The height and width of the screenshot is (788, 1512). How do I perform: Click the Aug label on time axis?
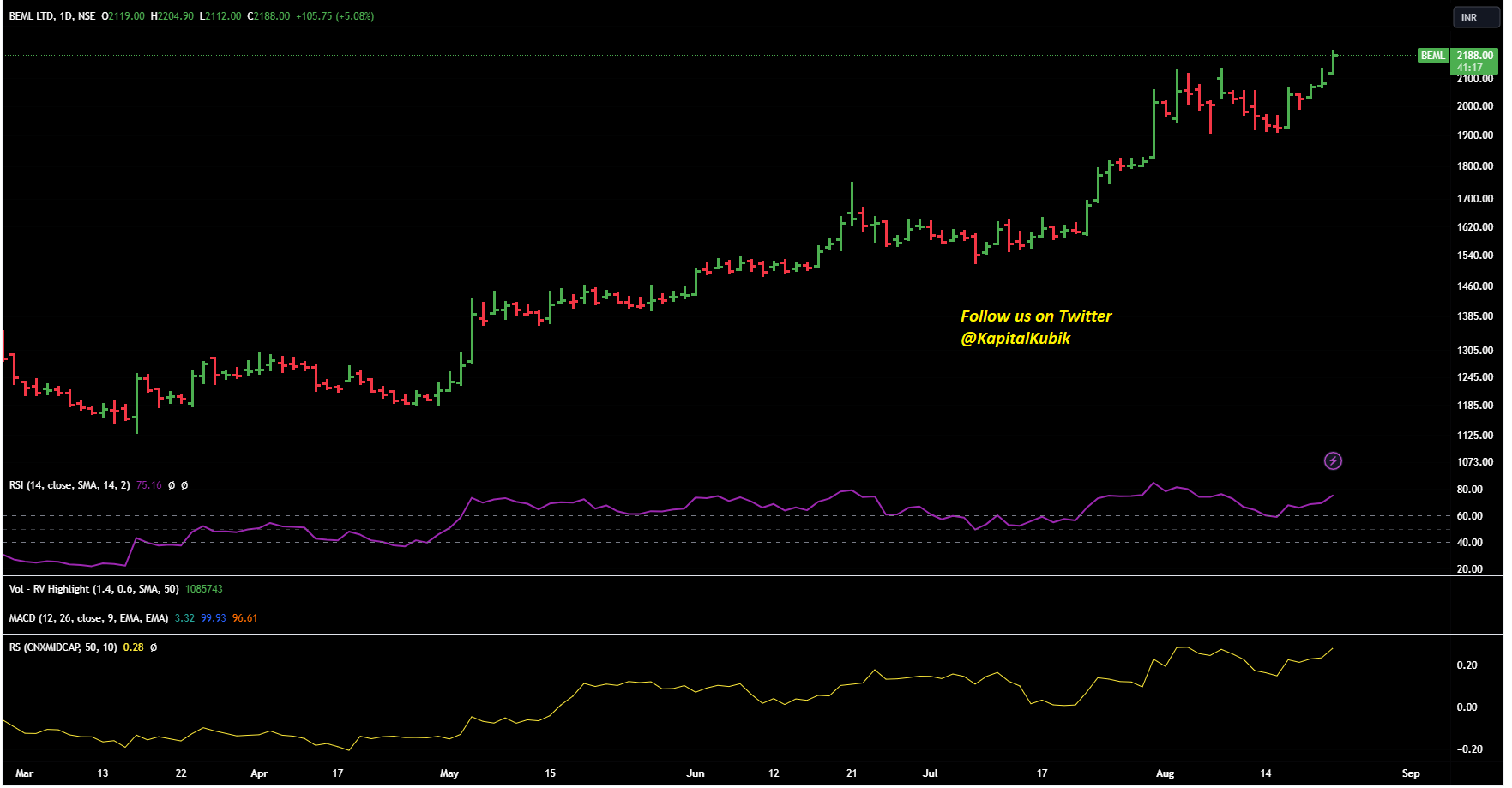click(x=1165, y=773)
